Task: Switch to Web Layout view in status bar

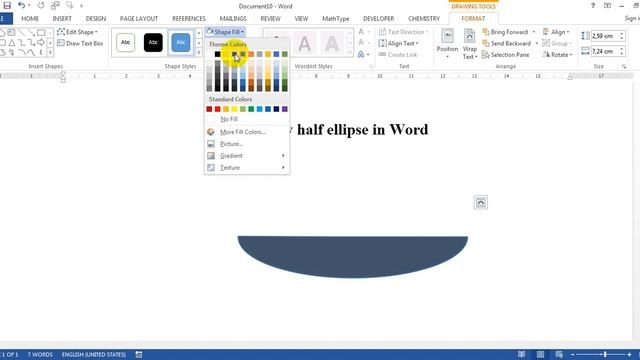Action: click(559, 354)
